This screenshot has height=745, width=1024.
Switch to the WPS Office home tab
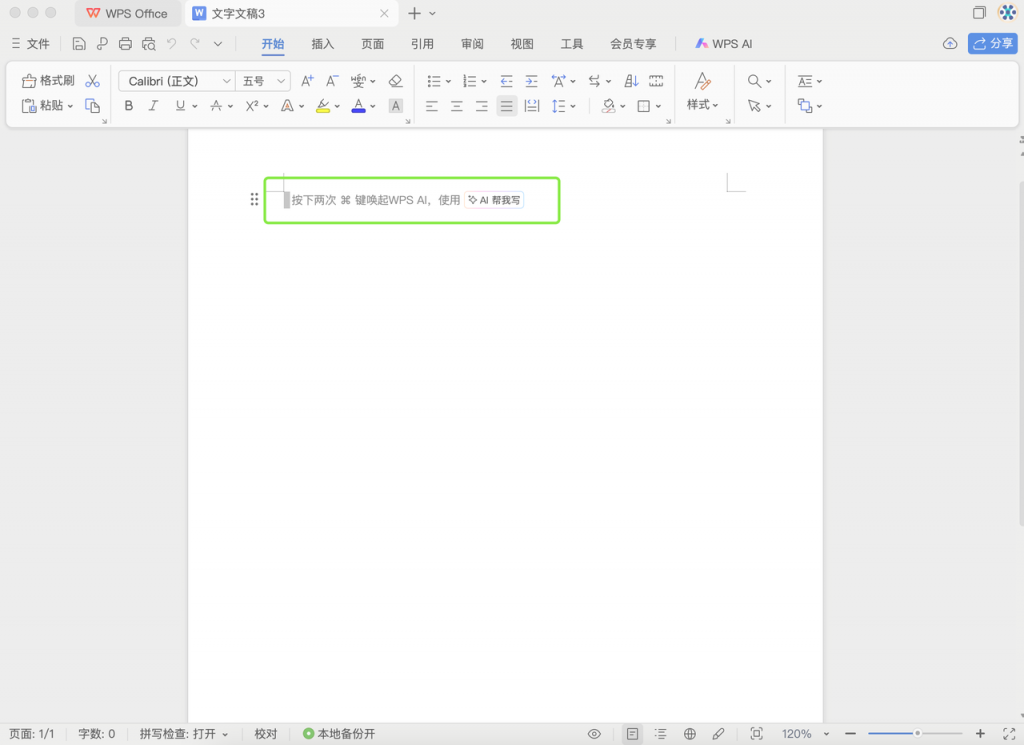(x=127, y=13)
